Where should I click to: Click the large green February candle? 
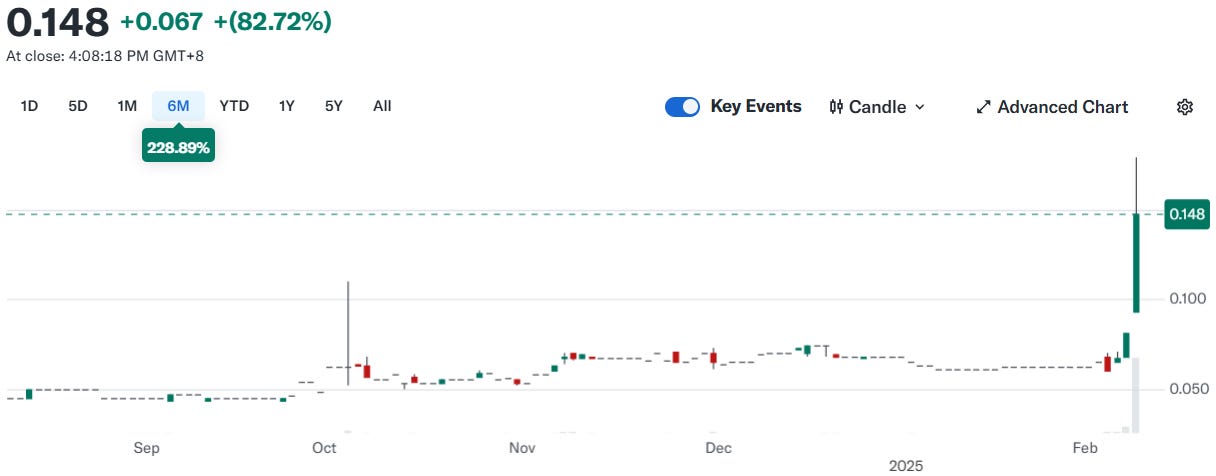(x=1137, y=262)
